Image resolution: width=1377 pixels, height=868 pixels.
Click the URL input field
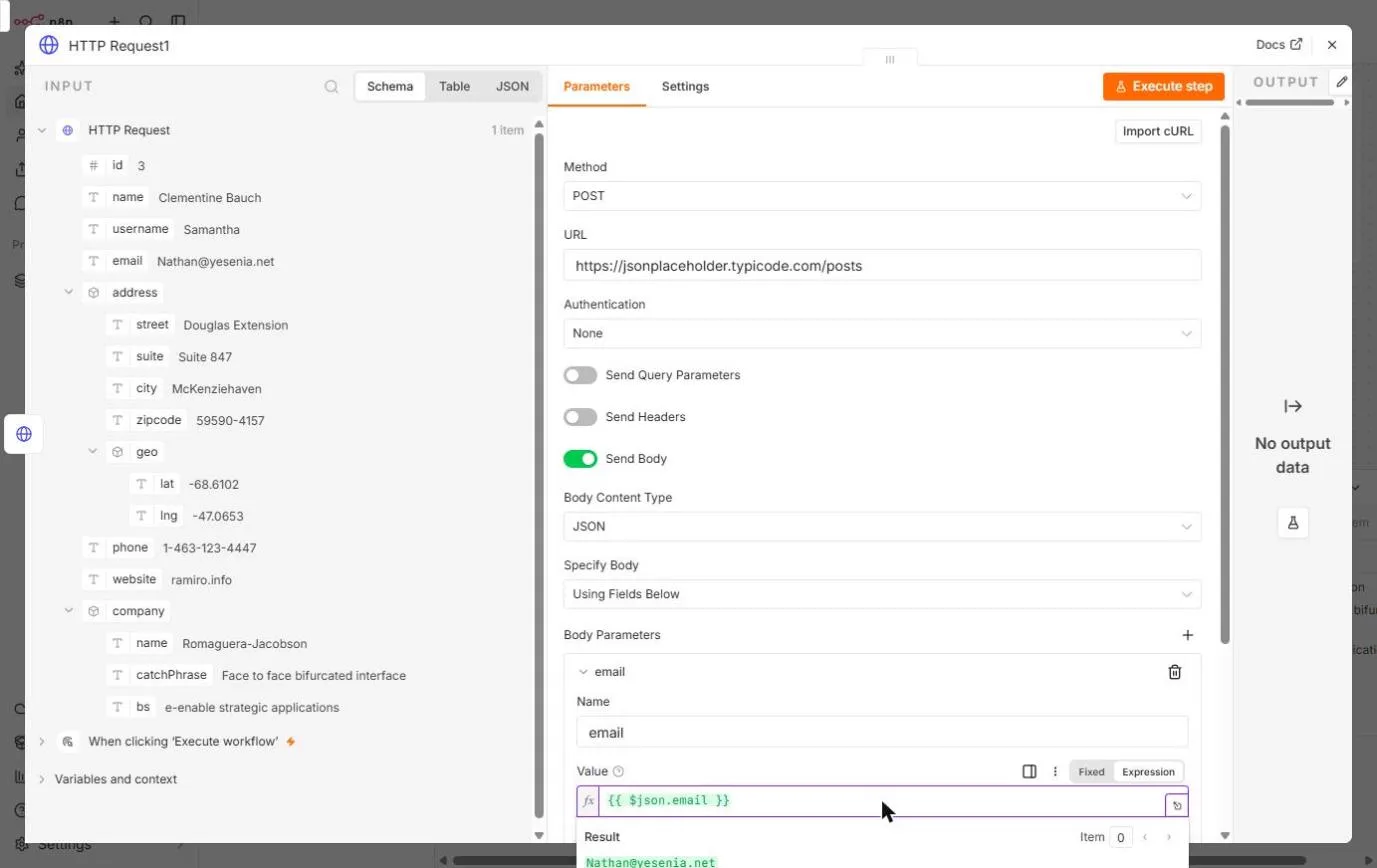882,265
